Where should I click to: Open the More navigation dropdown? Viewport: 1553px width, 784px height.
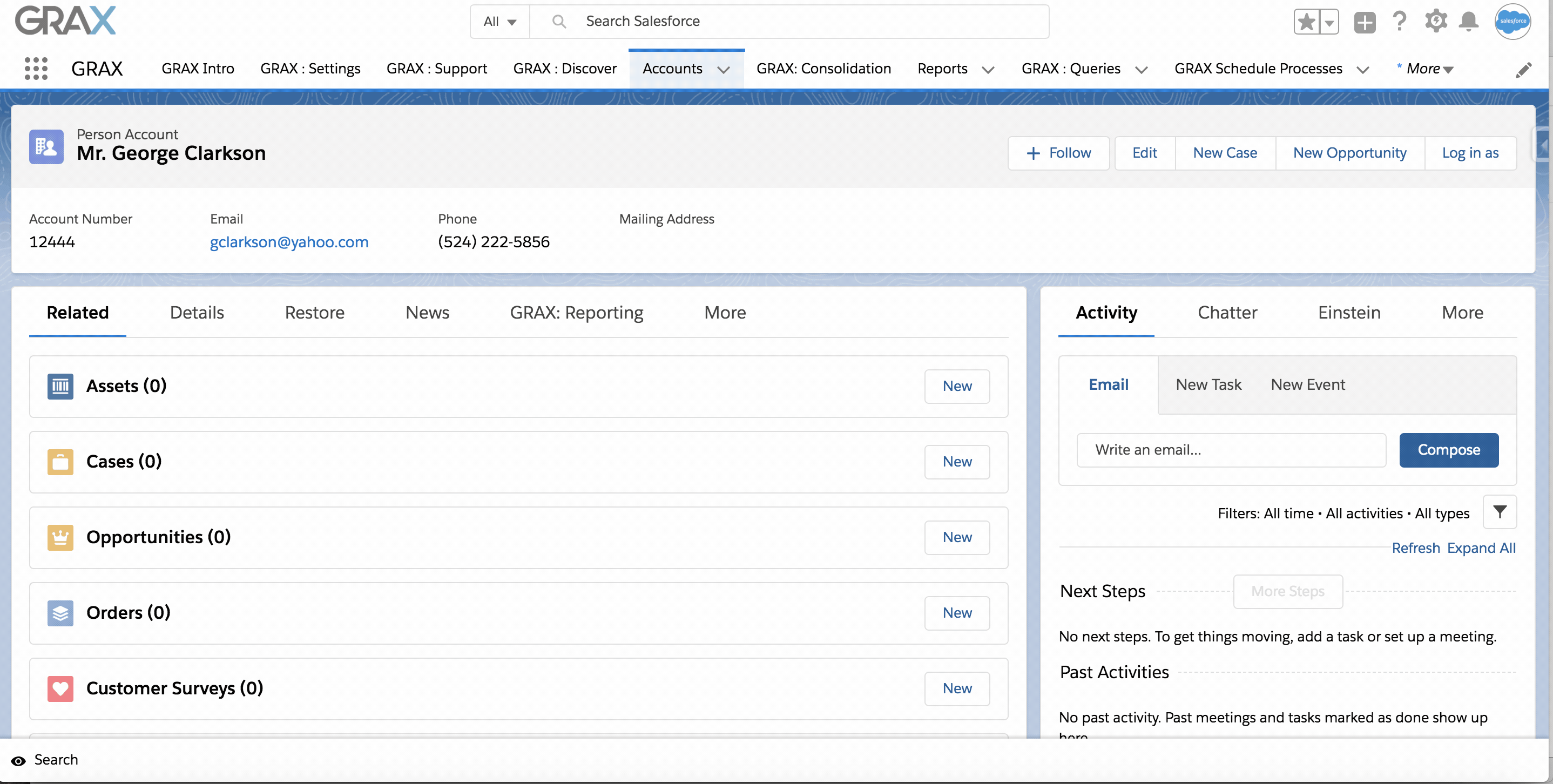click(1425, 69)
